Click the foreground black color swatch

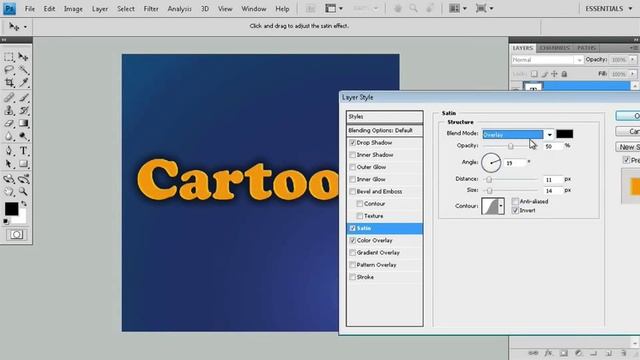click(x=11, y=209)
